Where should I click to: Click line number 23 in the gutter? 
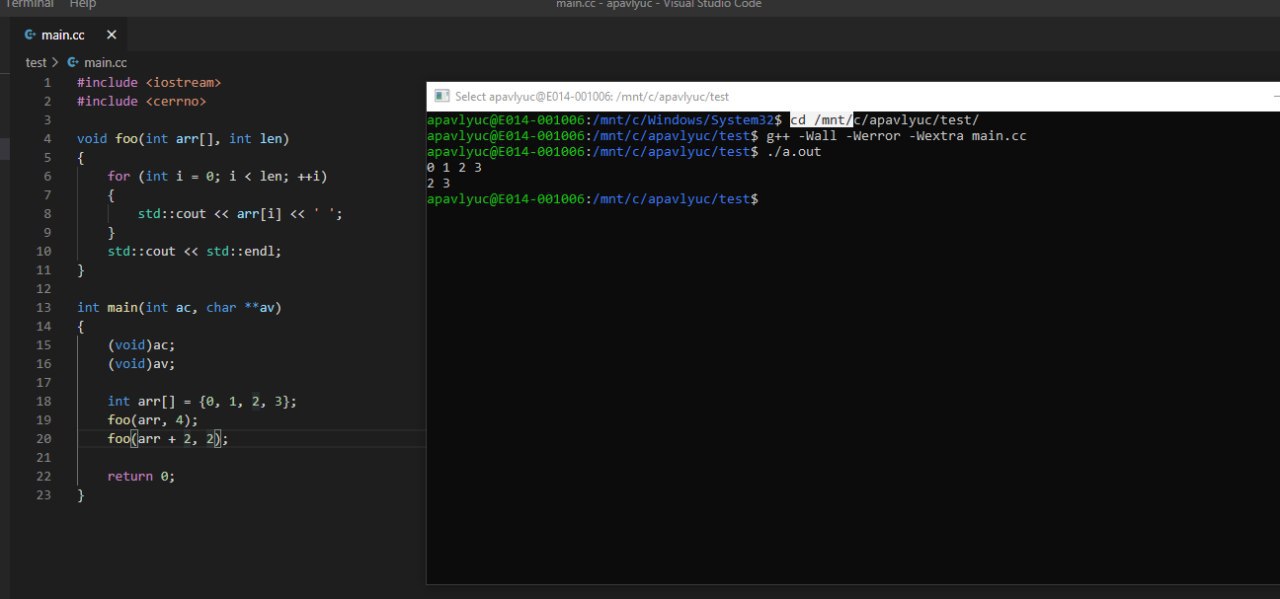(x=43, y=495)
